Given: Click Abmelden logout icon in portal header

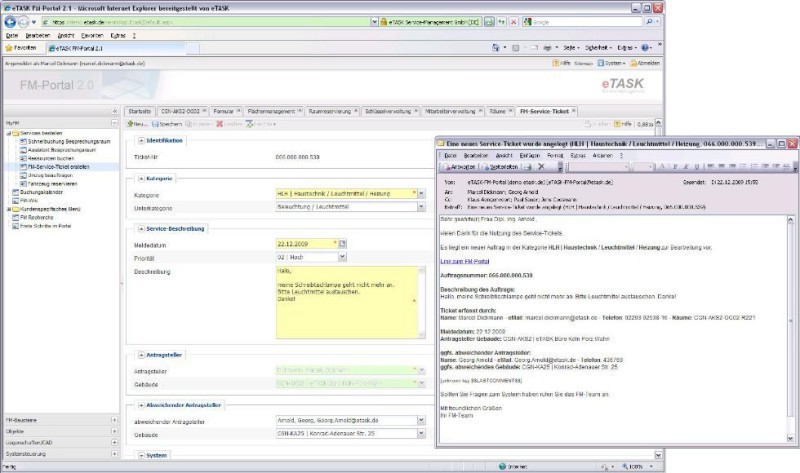Looking at the screenshot, I should coord(633,63).
